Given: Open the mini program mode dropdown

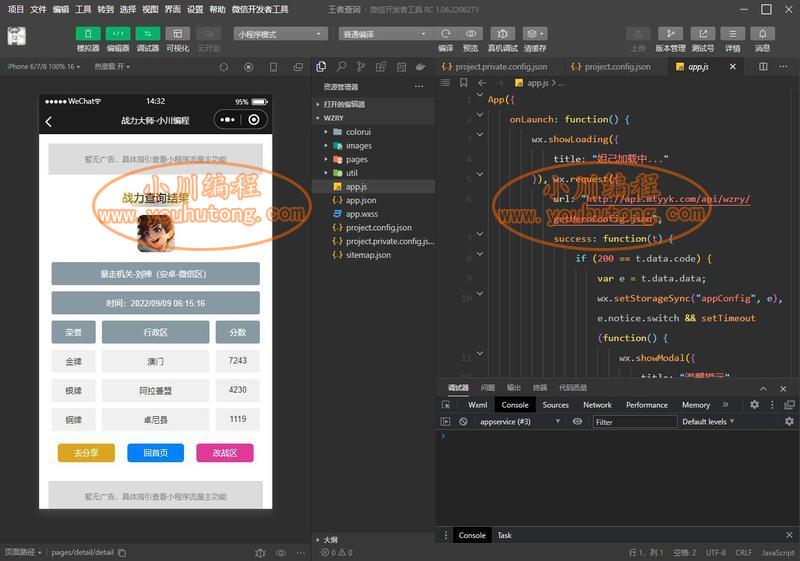Looking at the screenshot, I should 280,34.
